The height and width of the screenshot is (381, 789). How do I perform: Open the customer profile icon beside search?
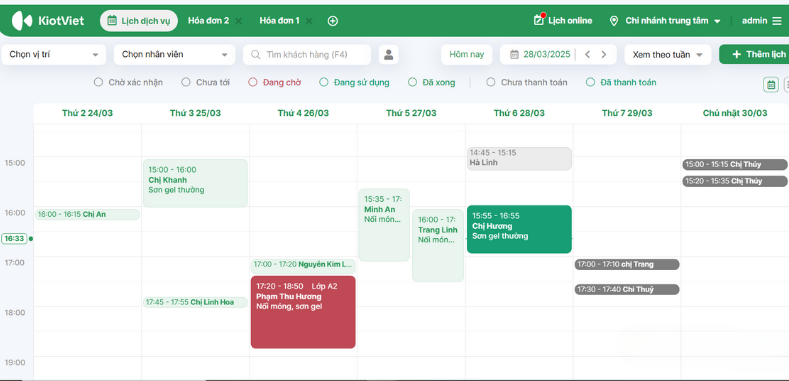pos(388,55)
